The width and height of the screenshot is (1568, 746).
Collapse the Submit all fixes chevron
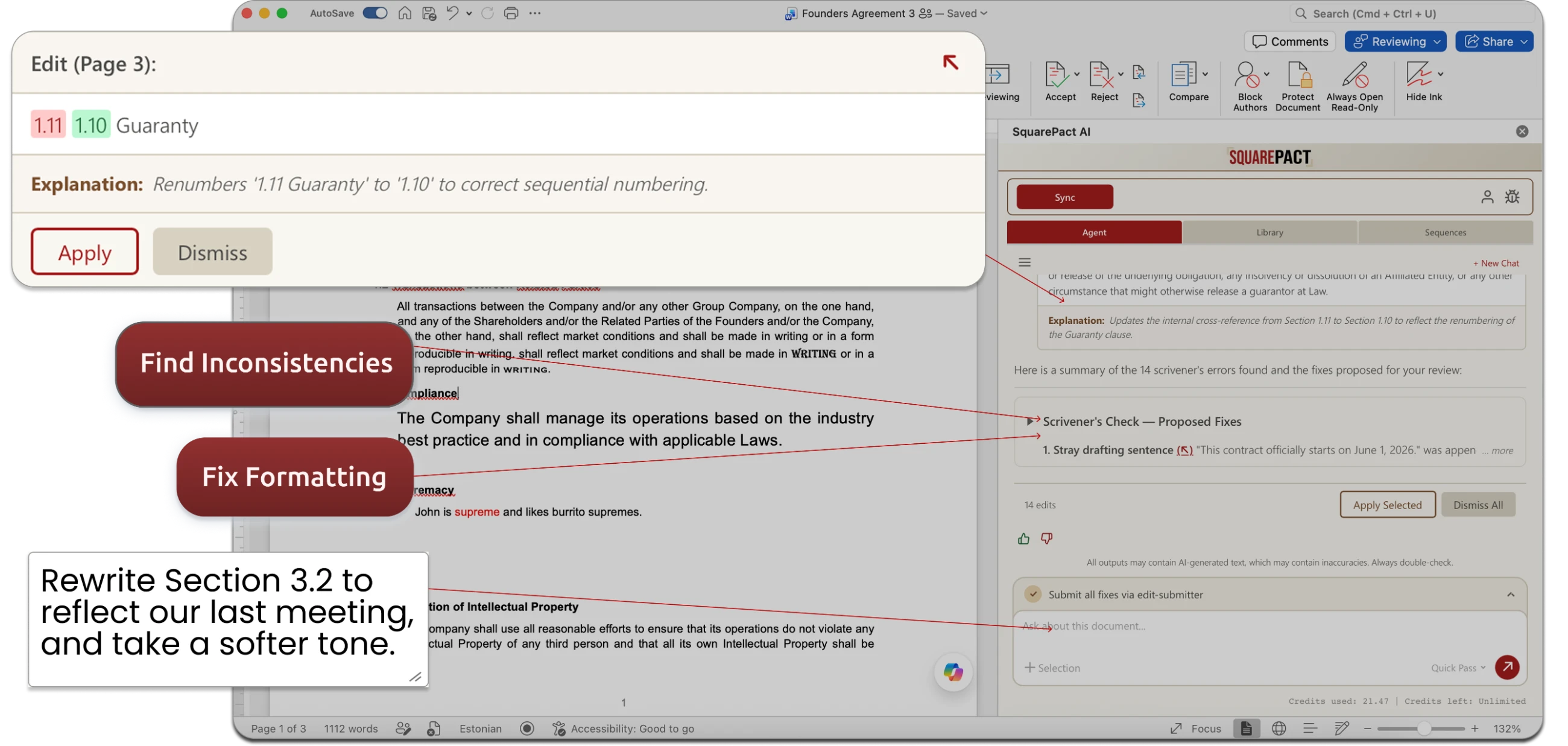[1510, 595]
